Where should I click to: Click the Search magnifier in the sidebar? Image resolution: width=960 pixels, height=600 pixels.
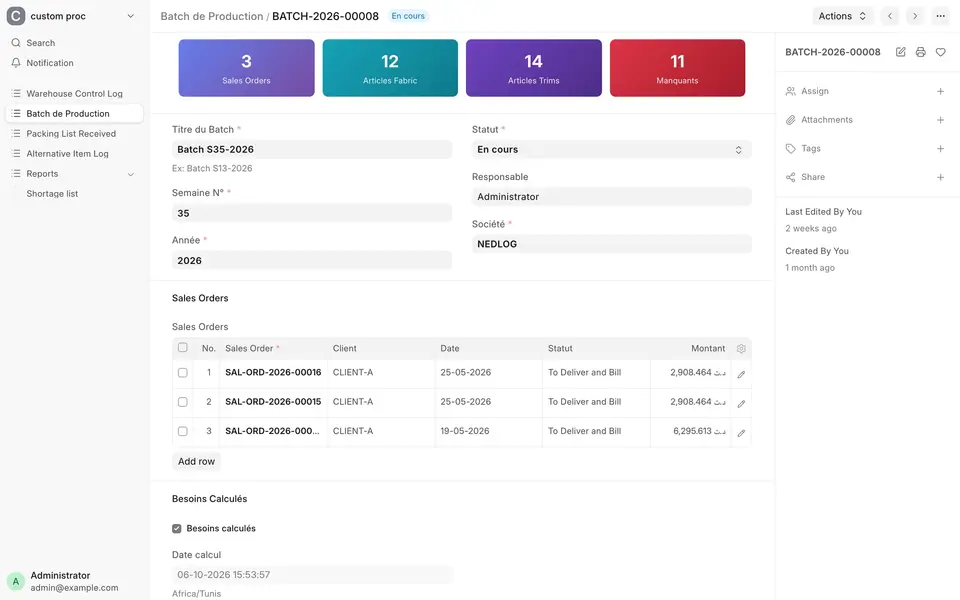16,43
